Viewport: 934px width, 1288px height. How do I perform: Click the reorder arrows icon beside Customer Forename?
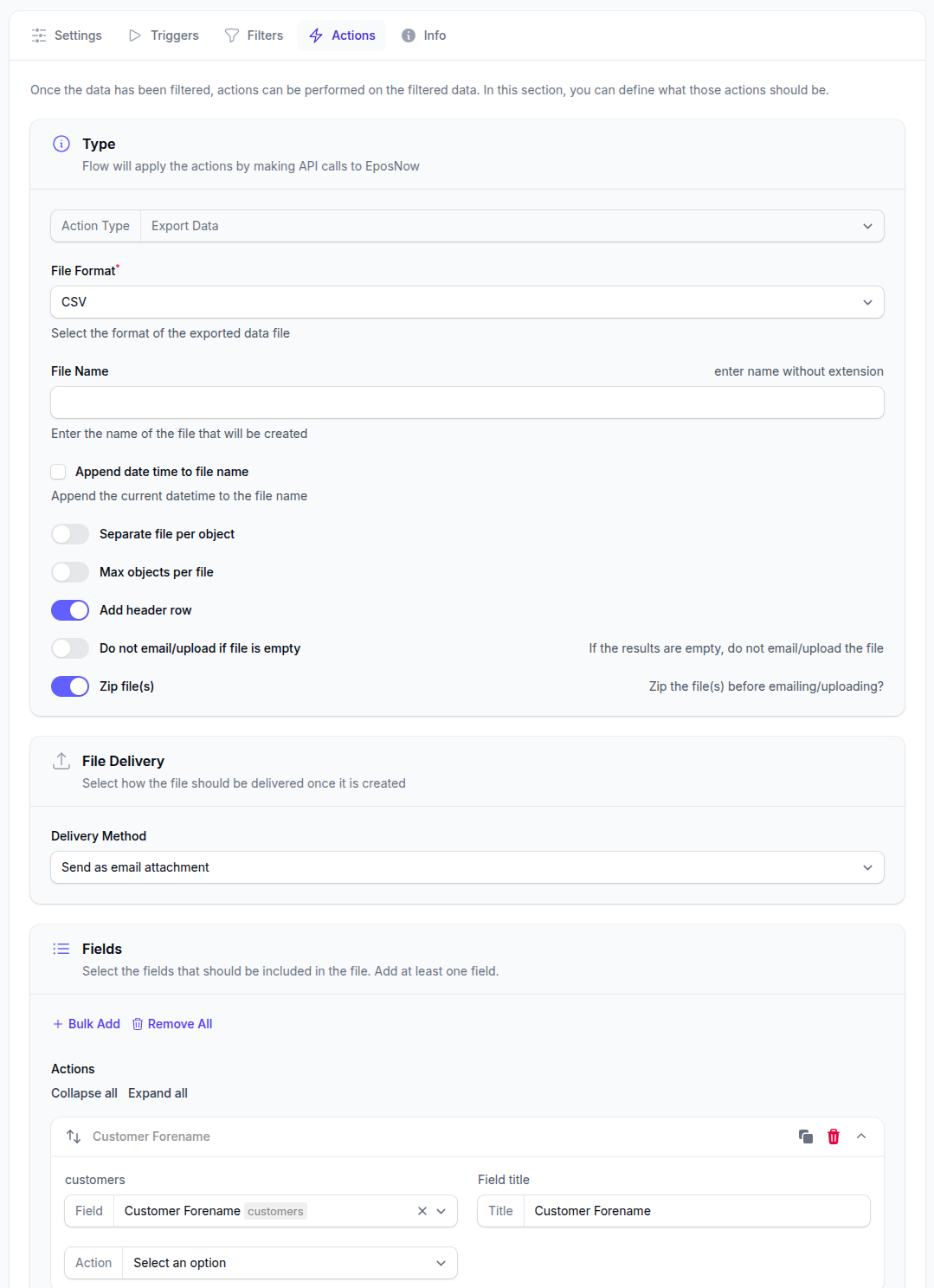point(74,1137)
